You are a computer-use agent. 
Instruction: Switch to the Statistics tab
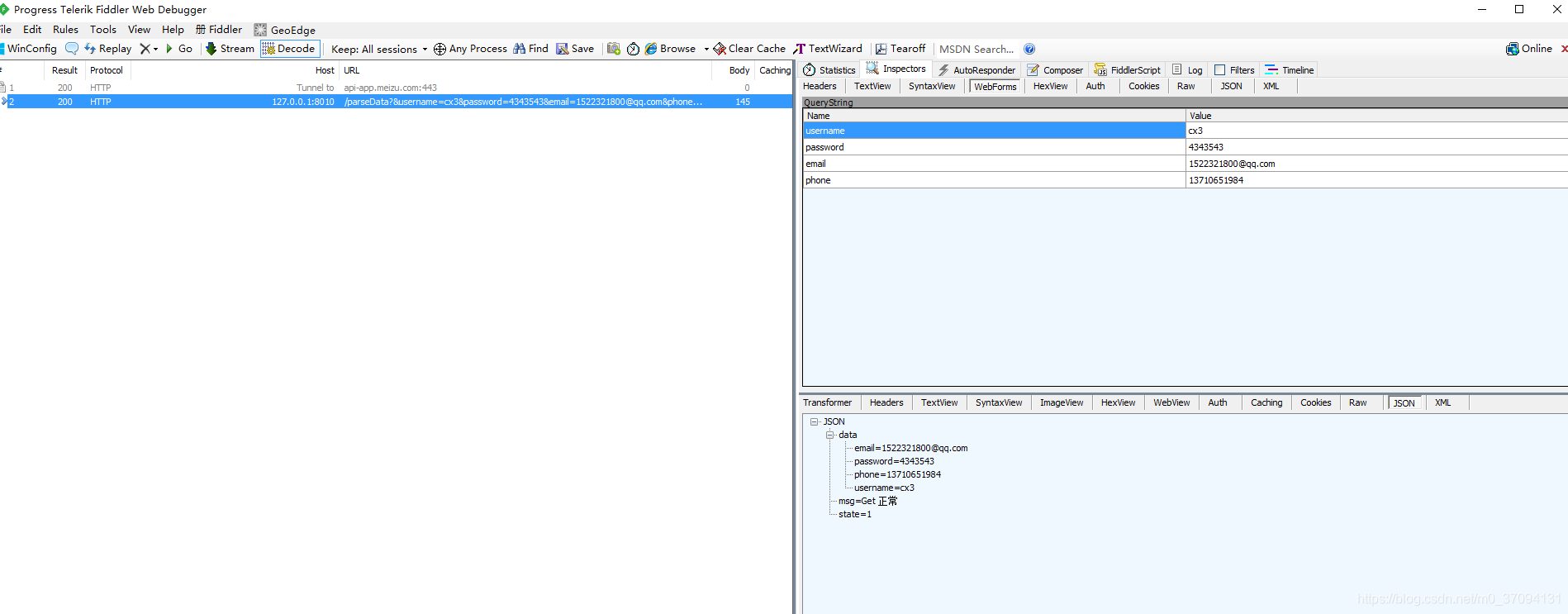coord(829,70)
